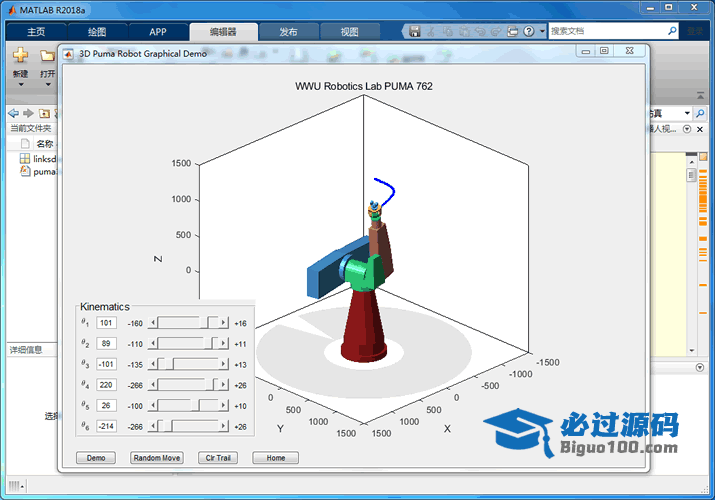Click the Save icon in the quick access toolbar
Image resolution: width=715 pixels, height=500 pixels.
tap(414, 31)
